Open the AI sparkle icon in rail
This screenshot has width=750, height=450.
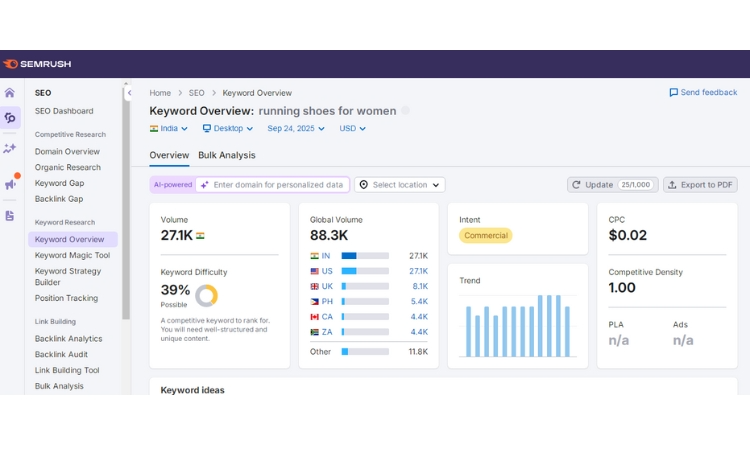[10, 149]
